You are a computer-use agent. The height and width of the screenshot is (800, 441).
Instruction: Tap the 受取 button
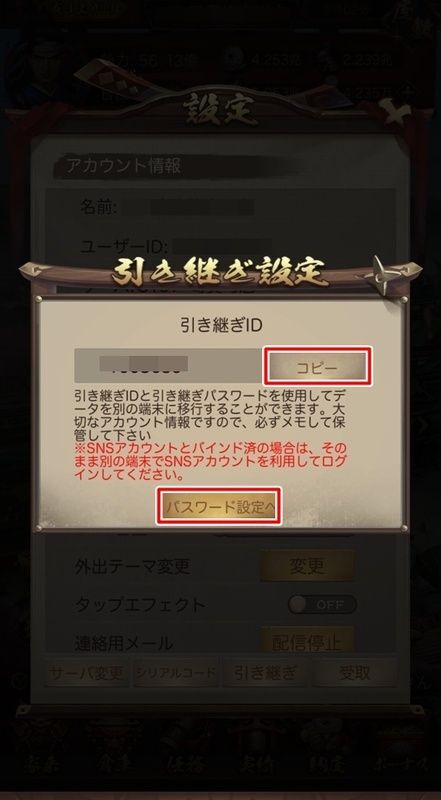pos(355,672)
